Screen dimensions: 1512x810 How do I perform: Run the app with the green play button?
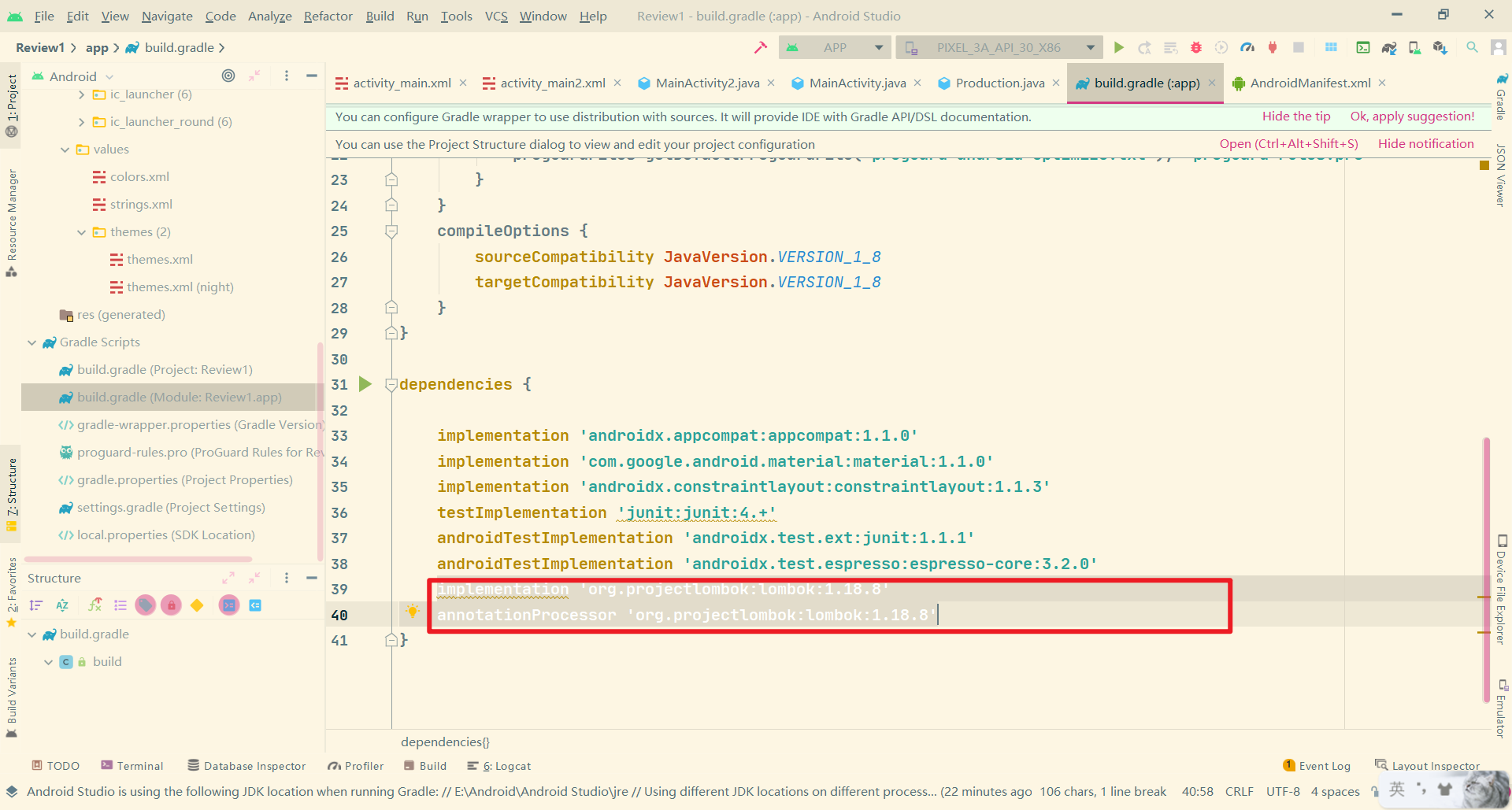1118,47
